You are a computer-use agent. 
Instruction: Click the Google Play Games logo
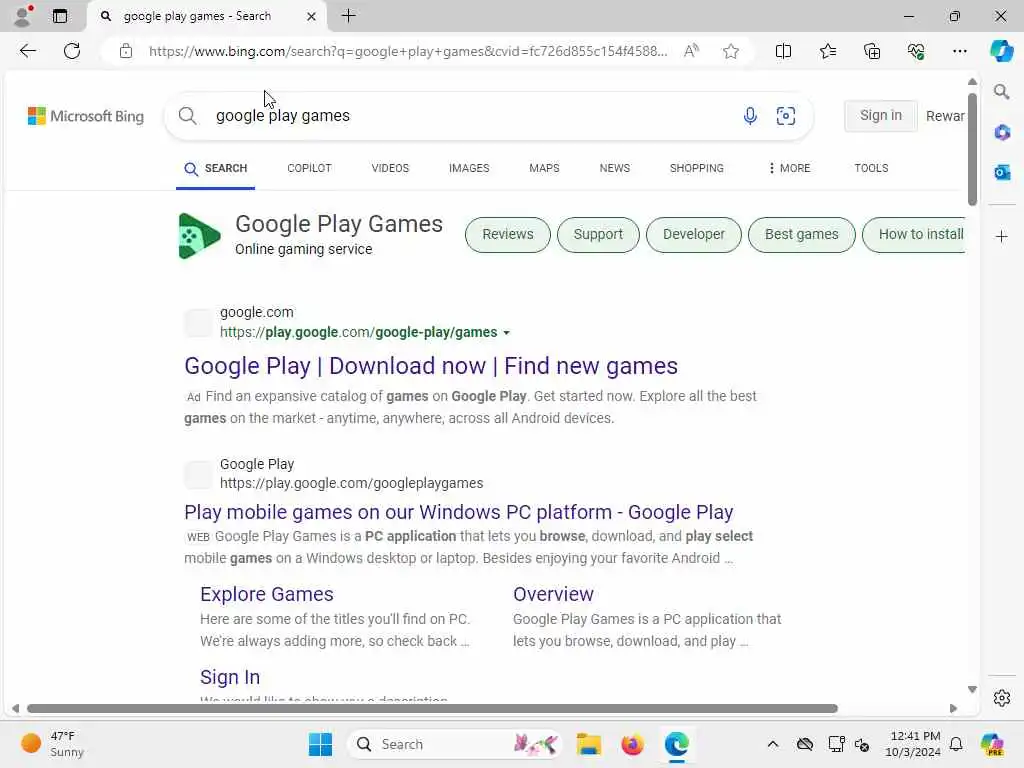coord(199,236)
